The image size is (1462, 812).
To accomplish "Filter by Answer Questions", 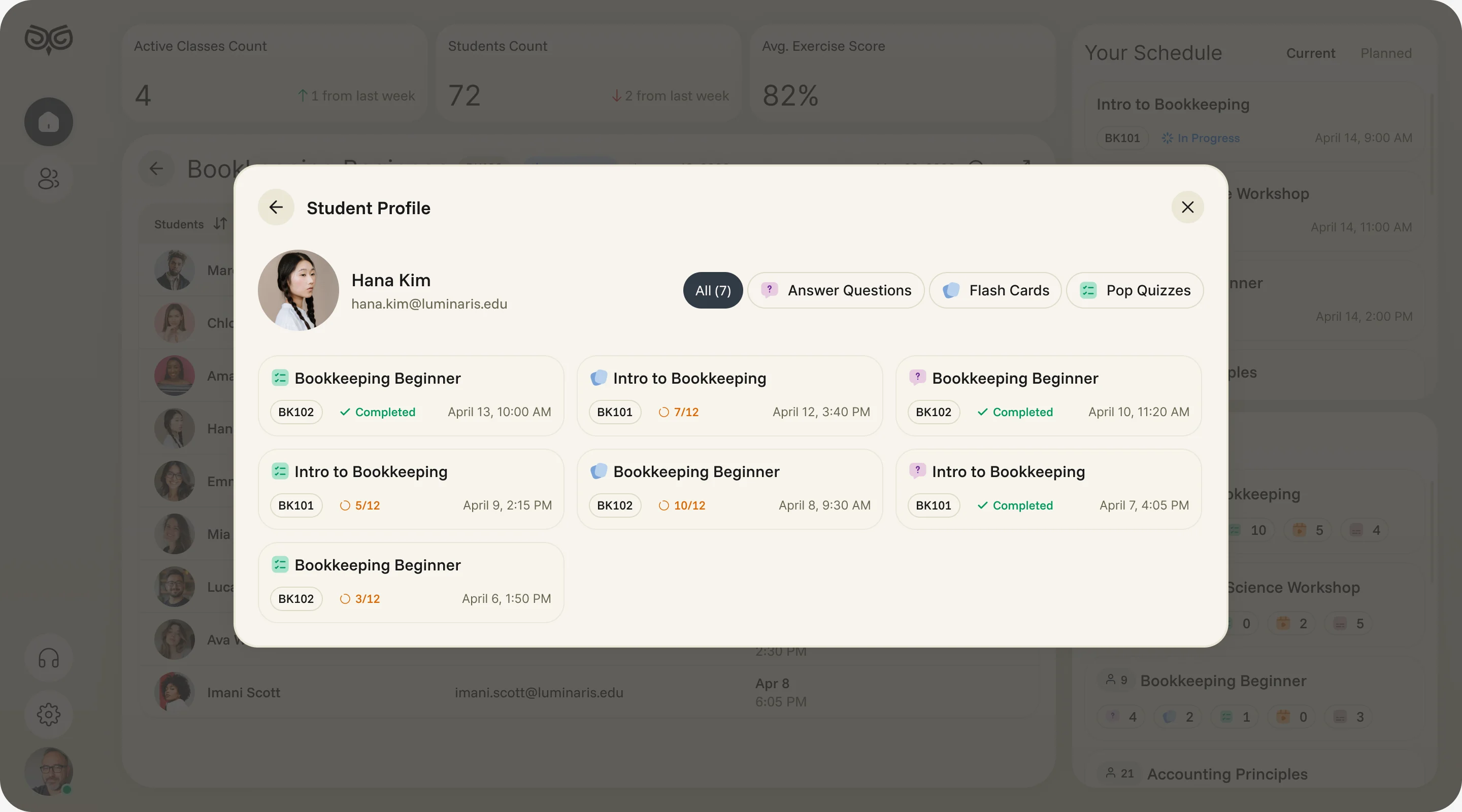I will pyautogui.click(x=836, y=290).
